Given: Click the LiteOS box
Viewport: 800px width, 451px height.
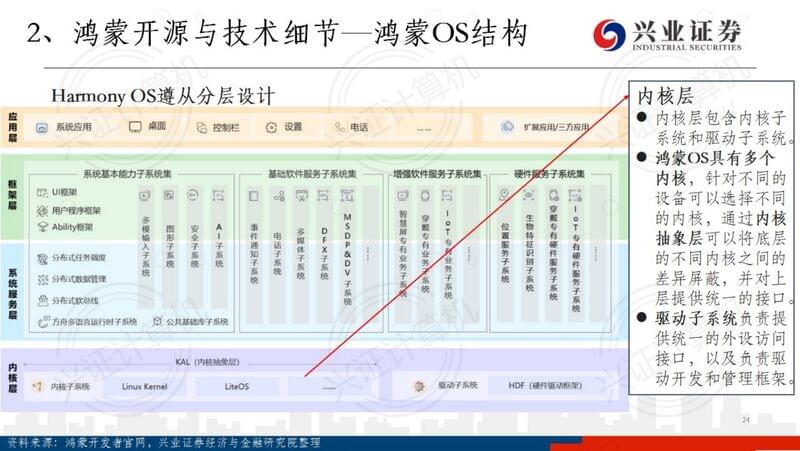Looking at the screenshot, I should (x=237, y=387).
